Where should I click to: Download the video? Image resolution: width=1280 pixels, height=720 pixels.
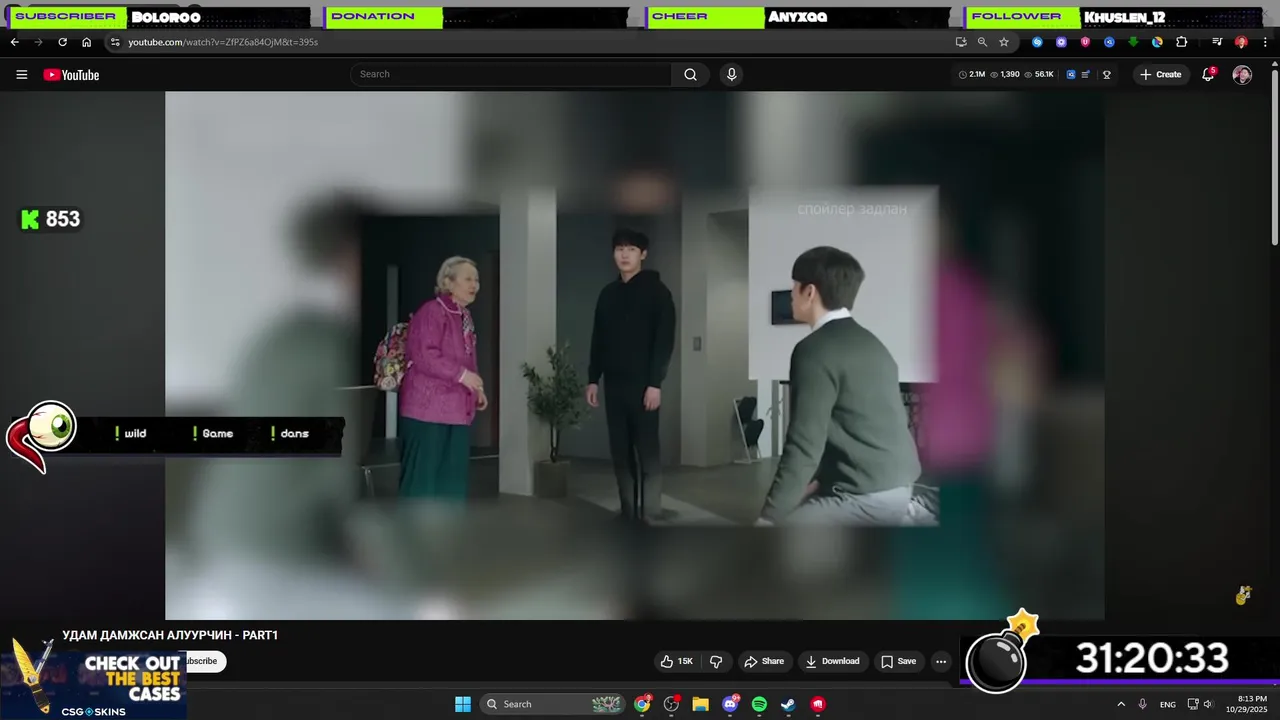click(x=833, y=661)
